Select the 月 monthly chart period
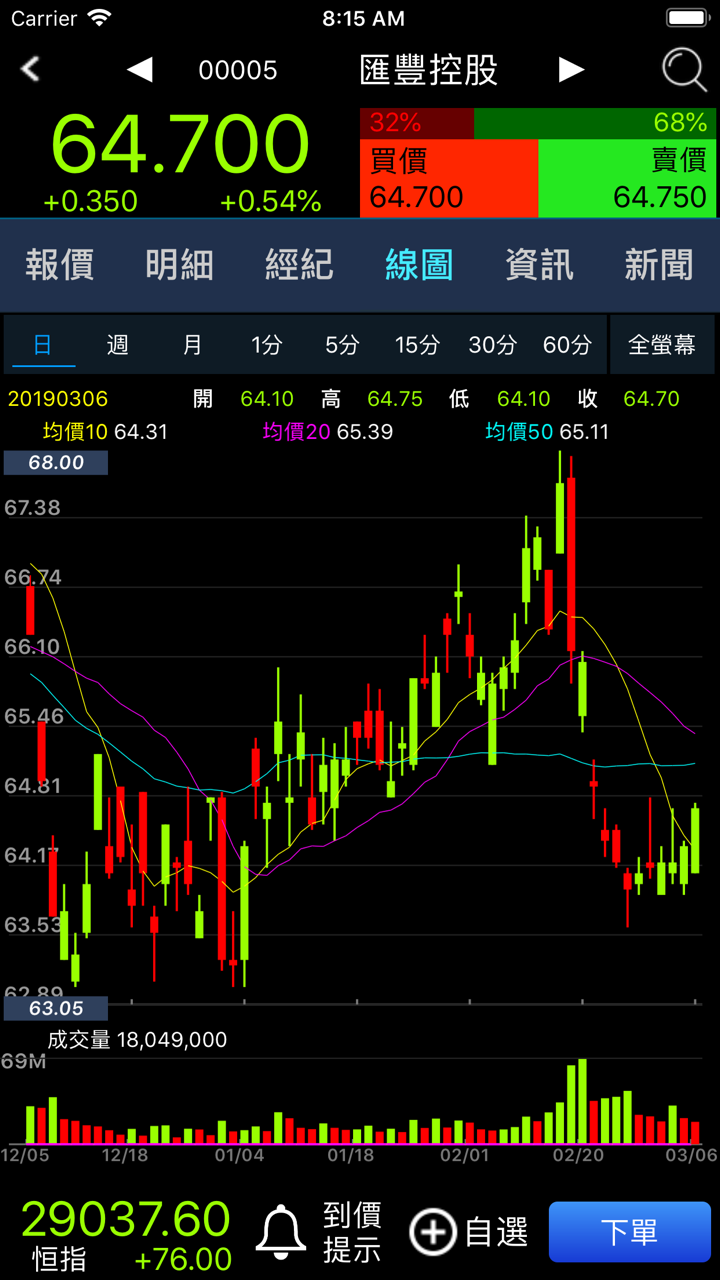The width and height of the screenshot is (720, 1280). [x=193, y=345]
